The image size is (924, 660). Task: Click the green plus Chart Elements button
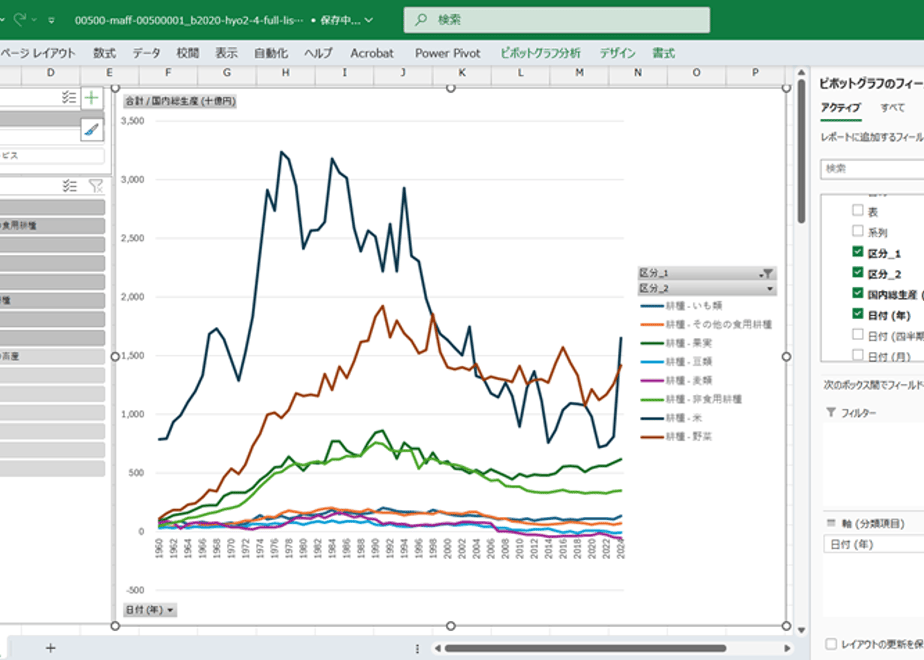pyautogui.click(x=91, y=98)
